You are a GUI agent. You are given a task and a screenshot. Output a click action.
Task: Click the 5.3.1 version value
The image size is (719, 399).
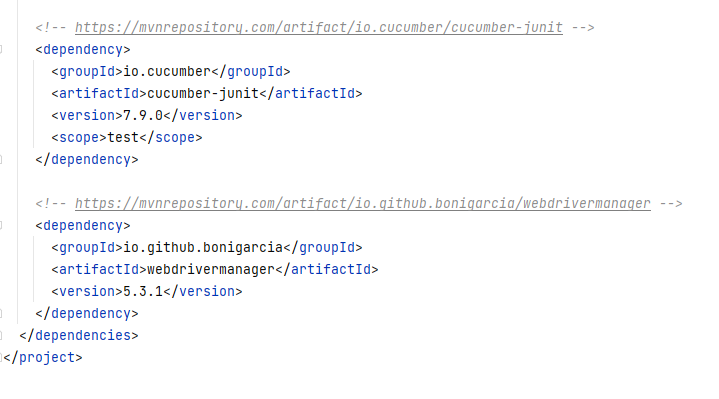(143, 292)
